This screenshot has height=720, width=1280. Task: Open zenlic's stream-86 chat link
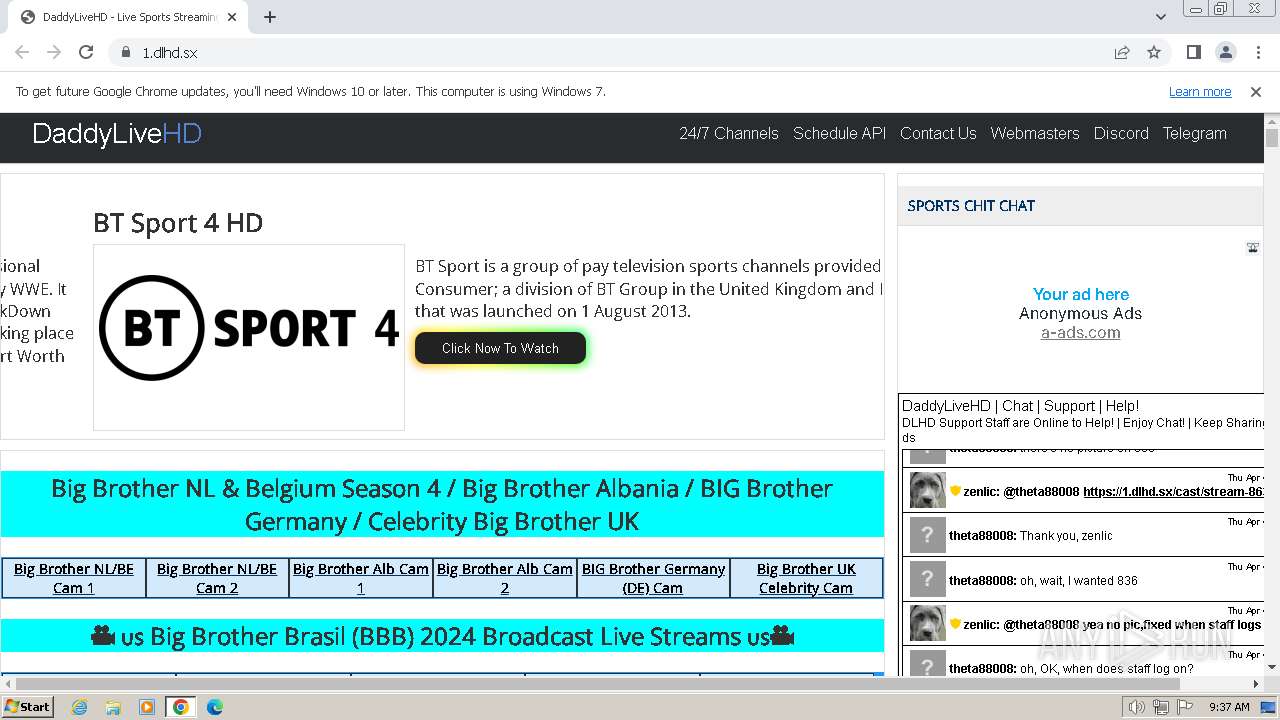click(1174, 492)
